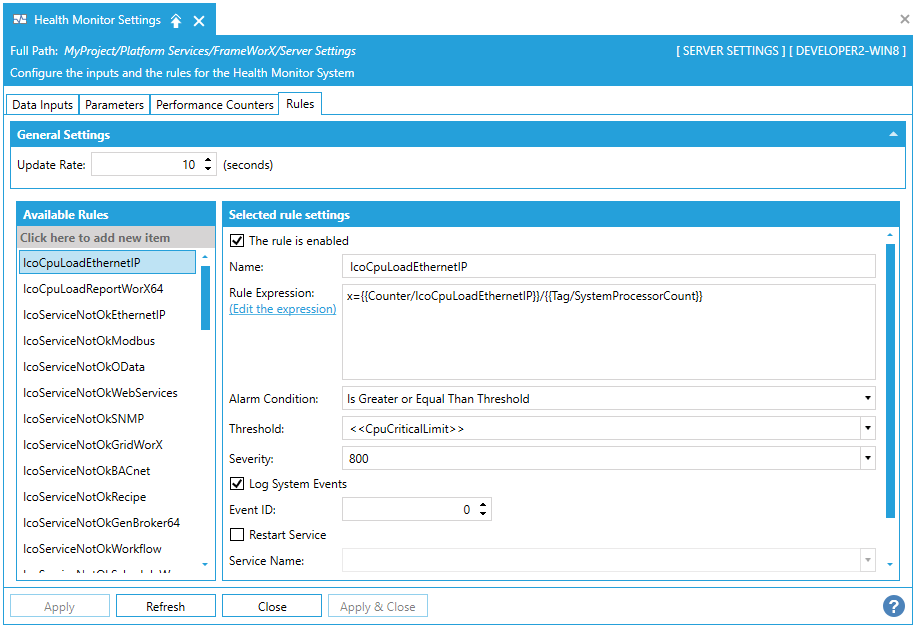Open help via the question mark icon
This screenshot has width=917, height=627.
coord(893,606)
